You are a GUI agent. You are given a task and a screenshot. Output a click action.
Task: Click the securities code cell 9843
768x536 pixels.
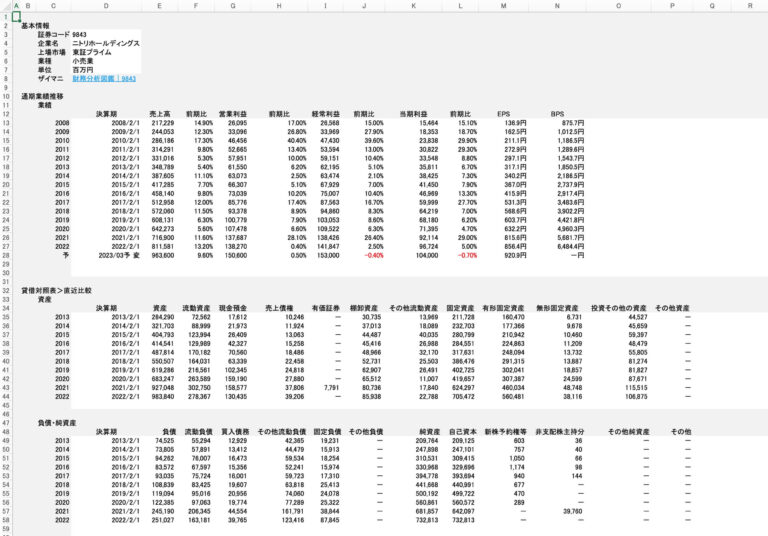(x=80, y=33)
